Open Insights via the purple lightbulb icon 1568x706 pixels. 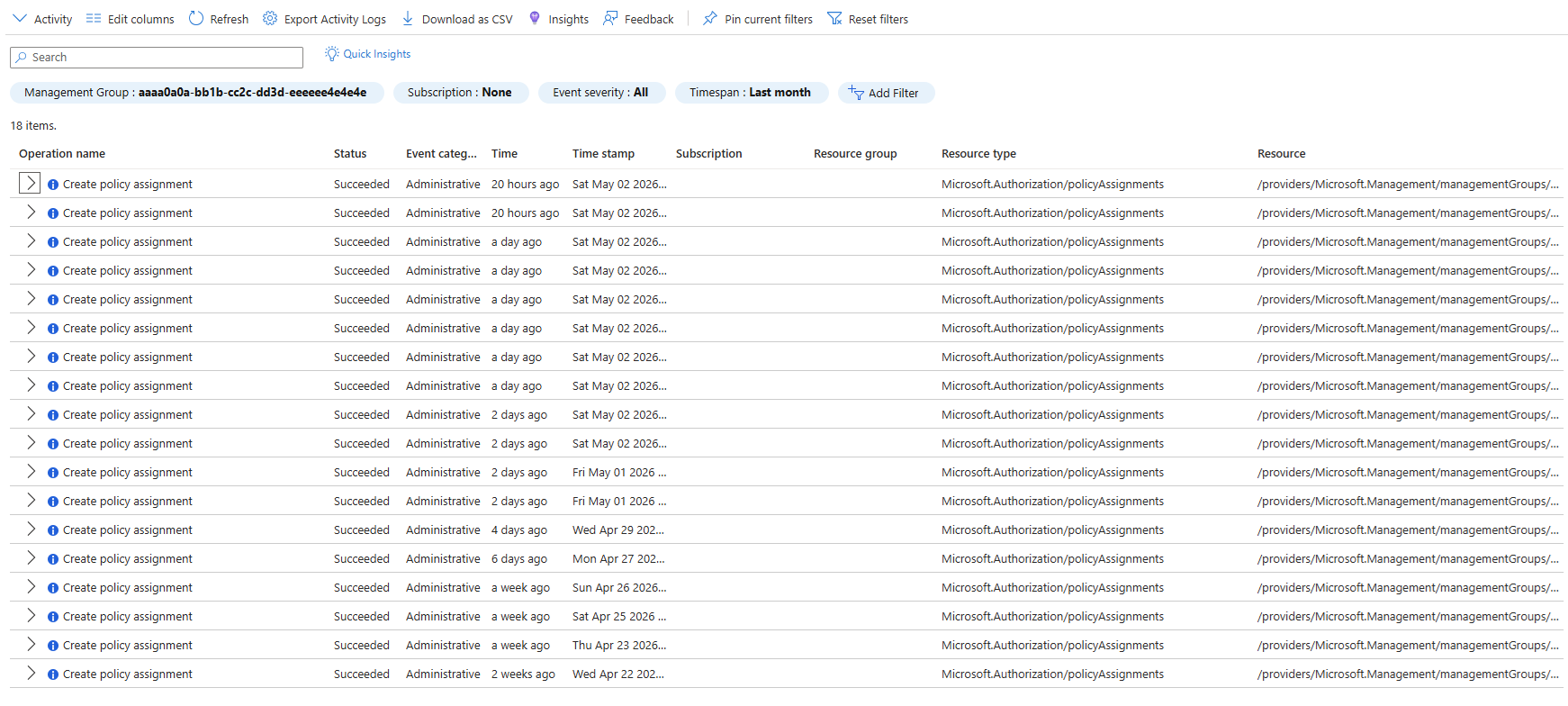coord(535,18)
